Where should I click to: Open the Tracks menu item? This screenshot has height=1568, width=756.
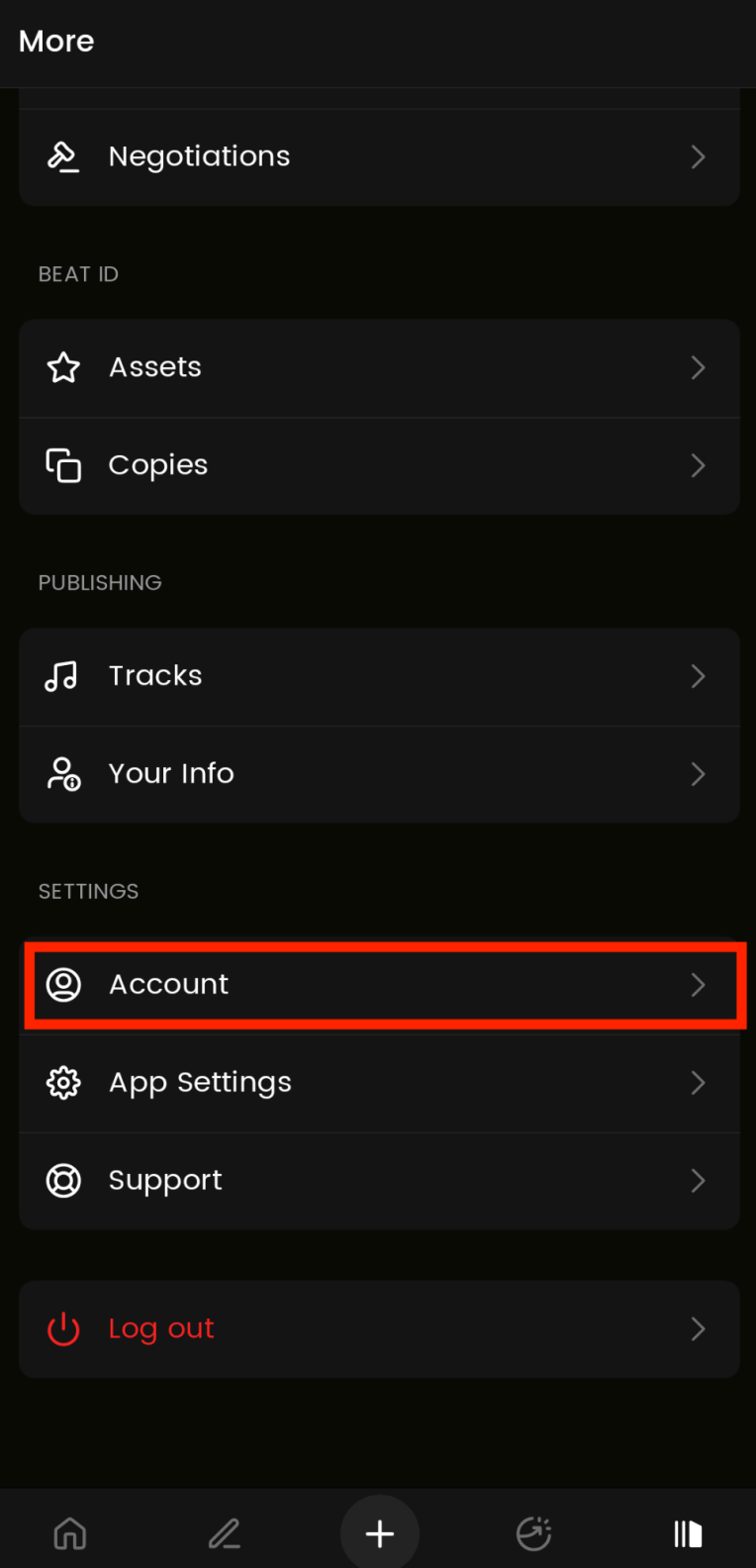tap(155, 676)
